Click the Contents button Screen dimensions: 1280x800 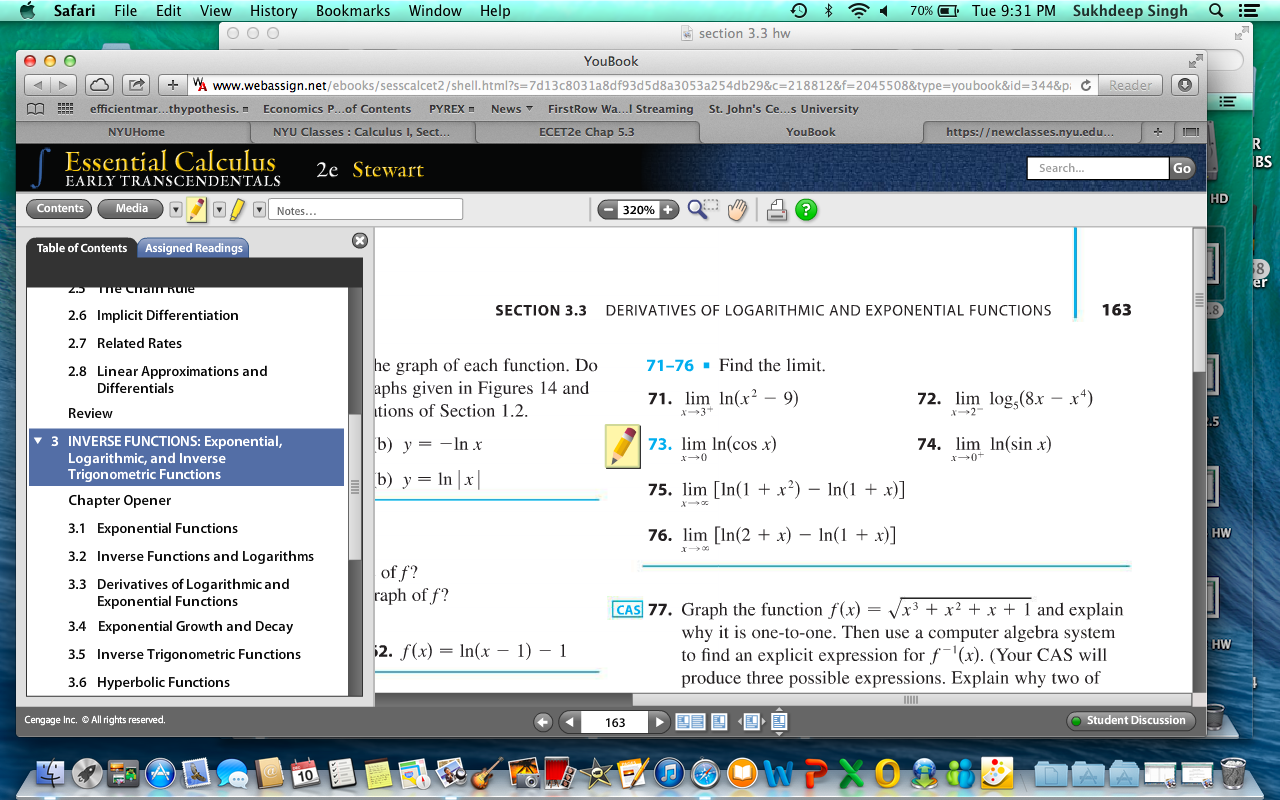60,209
